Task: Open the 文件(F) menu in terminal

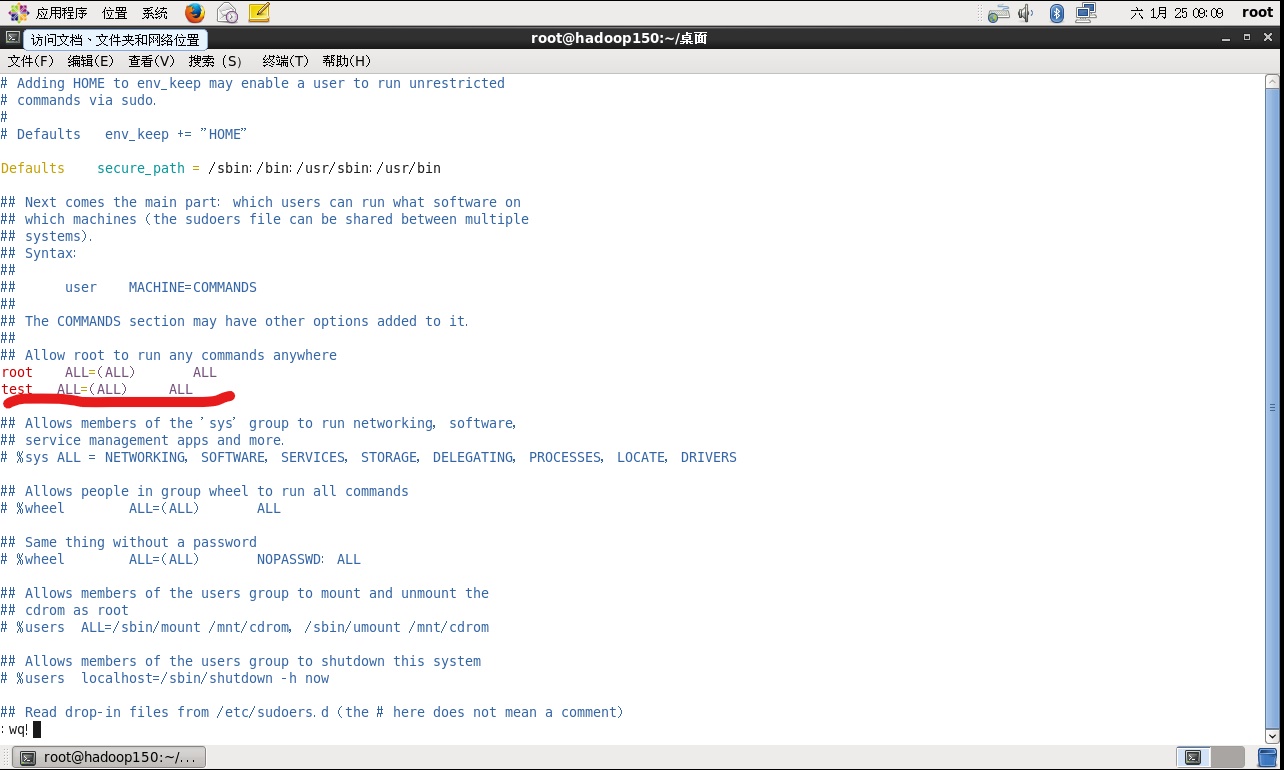Action: point(31,61)
